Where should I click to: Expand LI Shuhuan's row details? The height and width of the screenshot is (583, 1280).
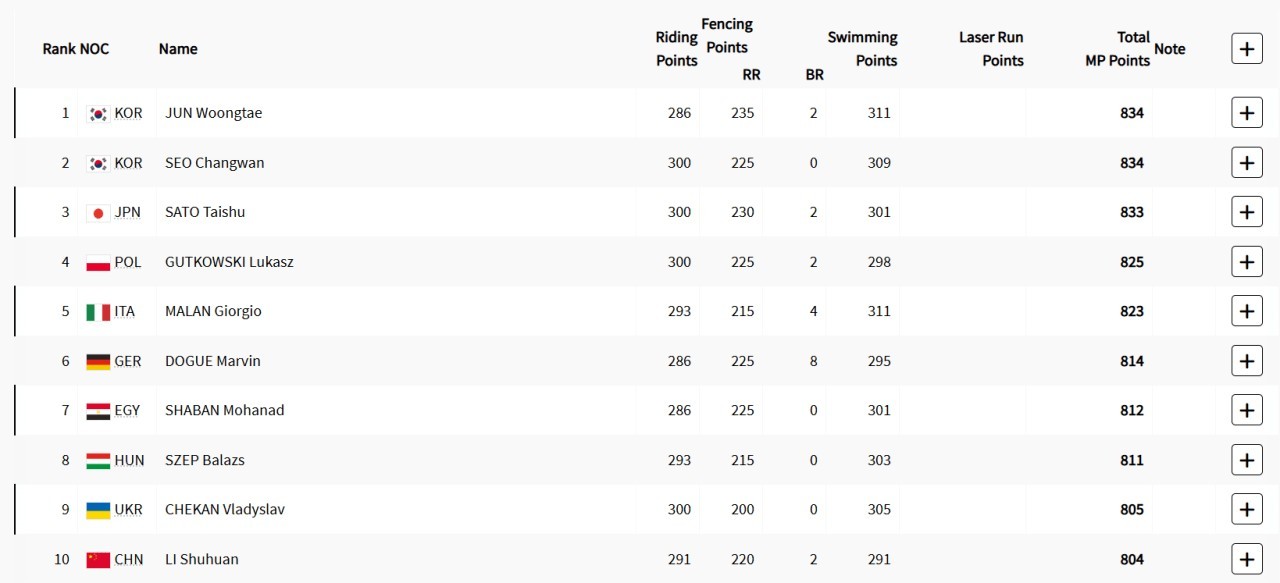1246,559
